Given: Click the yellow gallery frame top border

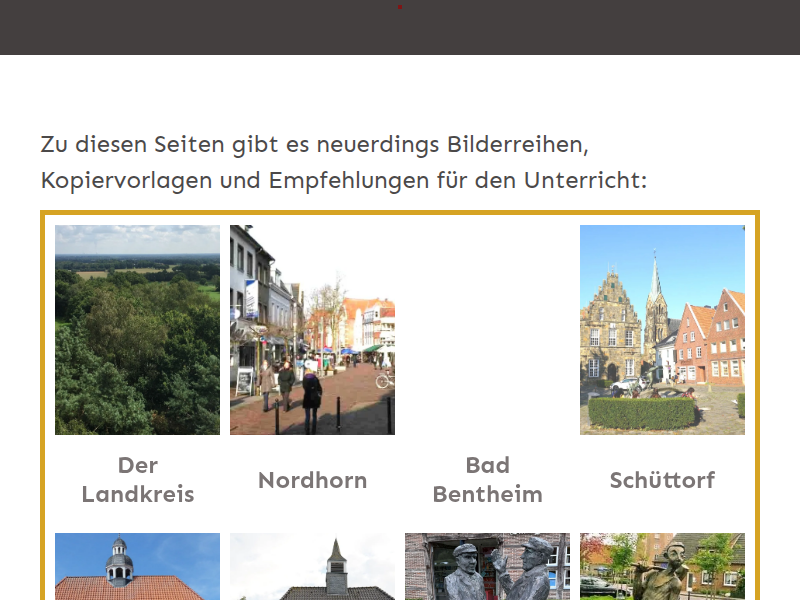Looking at the screenshot, I should [x=400, y=213].
